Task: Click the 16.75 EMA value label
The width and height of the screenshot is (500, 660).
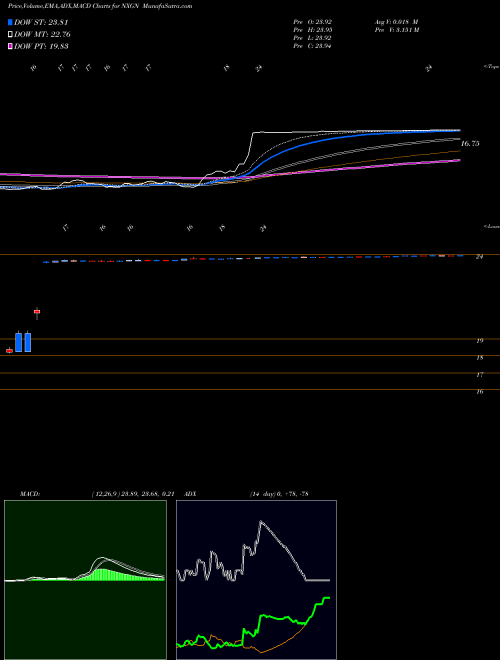Action: (x=470, y=144)
